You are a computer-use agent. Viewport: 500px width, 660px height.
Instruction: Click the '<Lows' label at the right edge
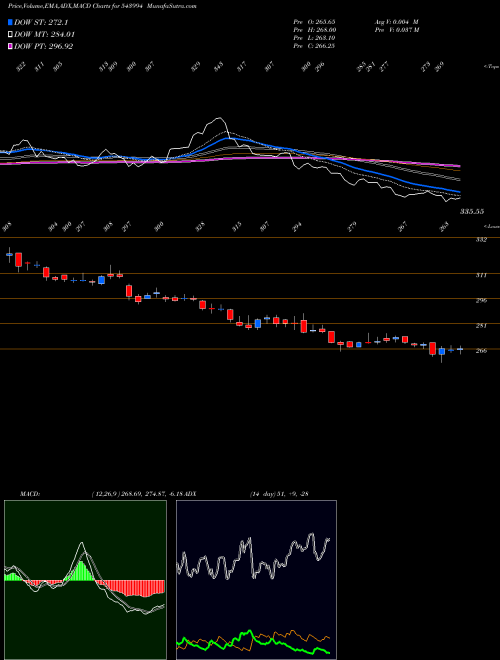492,226
